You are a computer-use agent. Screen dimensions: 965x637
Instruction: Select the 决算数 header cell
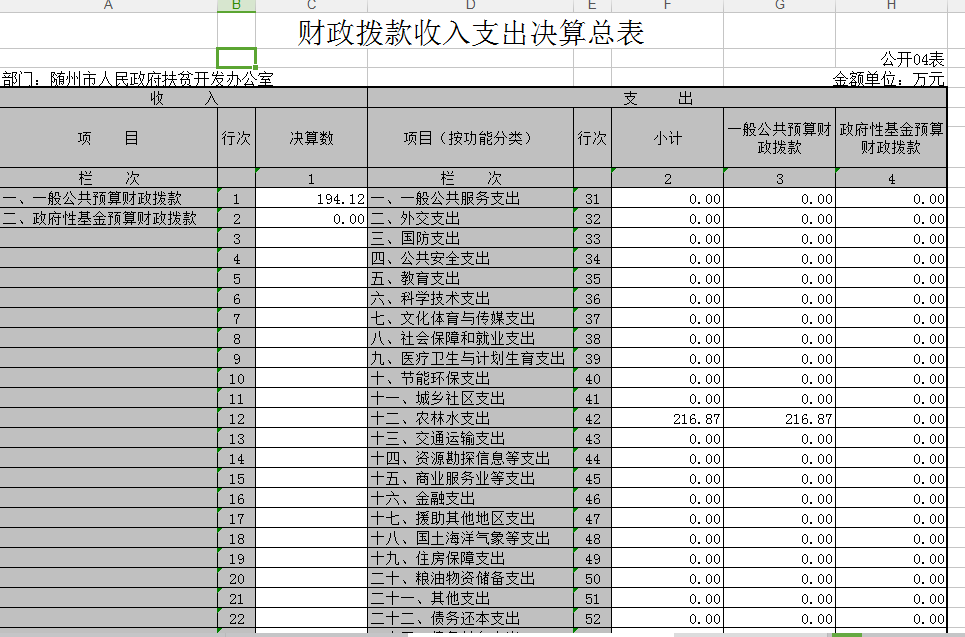coord(311,139)
